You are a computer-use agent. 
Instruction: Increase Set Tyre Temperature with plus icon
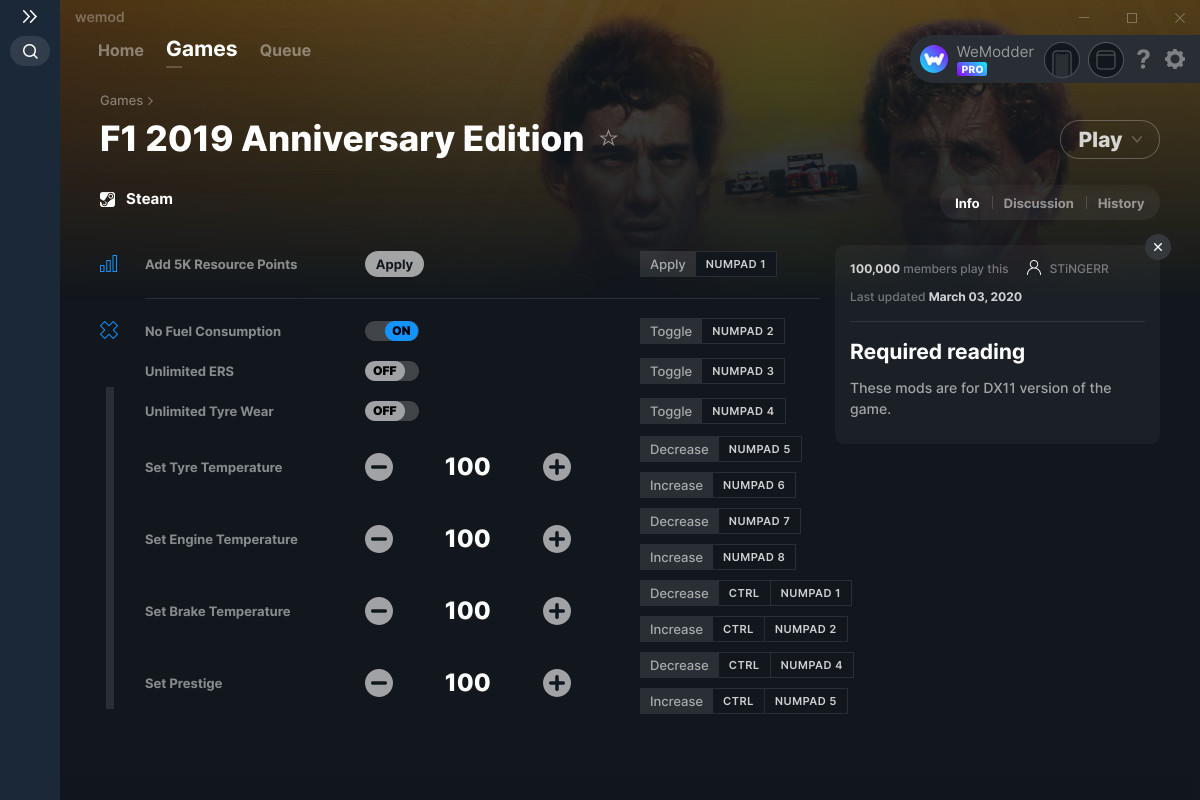tap(557, 467)
